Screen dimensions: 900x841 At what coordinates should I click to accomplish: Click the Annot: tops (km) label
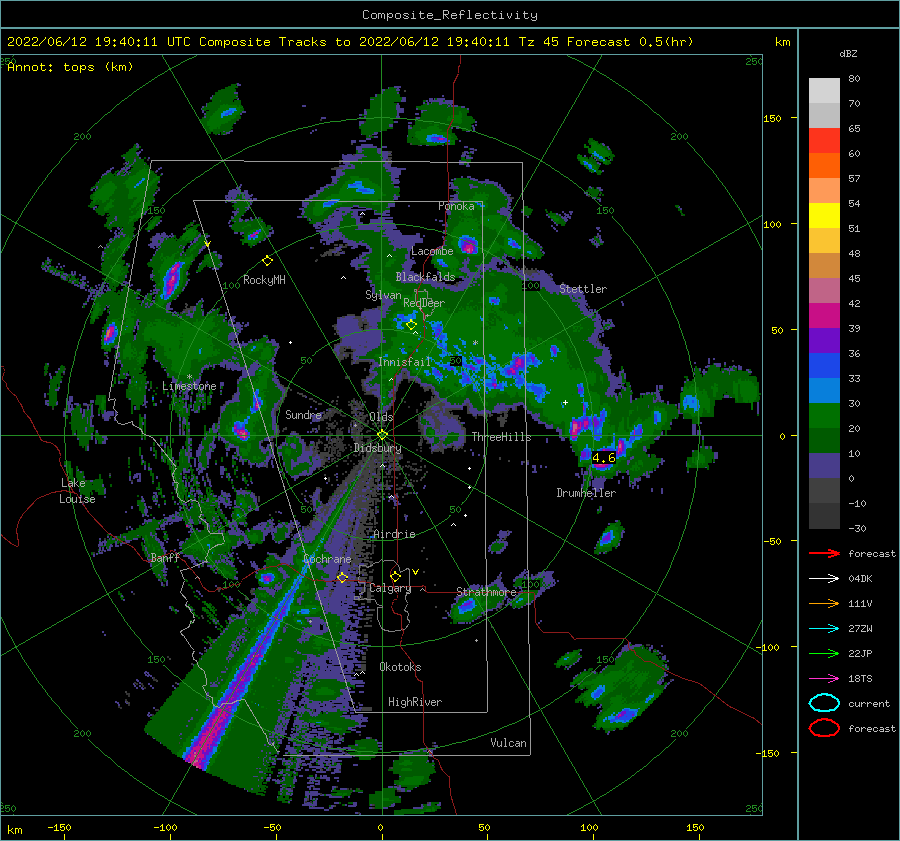pos(70,67)
